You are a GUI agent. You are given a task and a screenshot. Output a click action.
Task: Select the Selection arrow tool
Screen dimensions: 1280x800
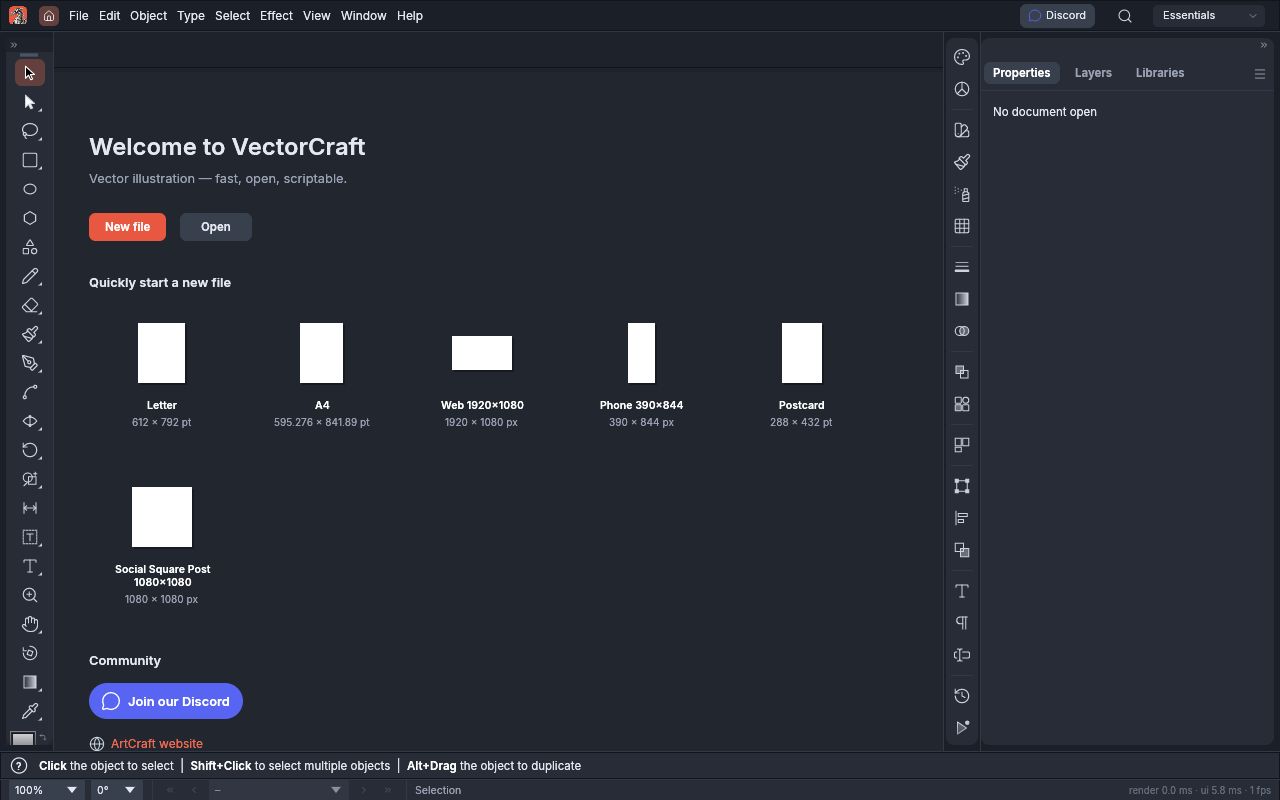(29, 73)
